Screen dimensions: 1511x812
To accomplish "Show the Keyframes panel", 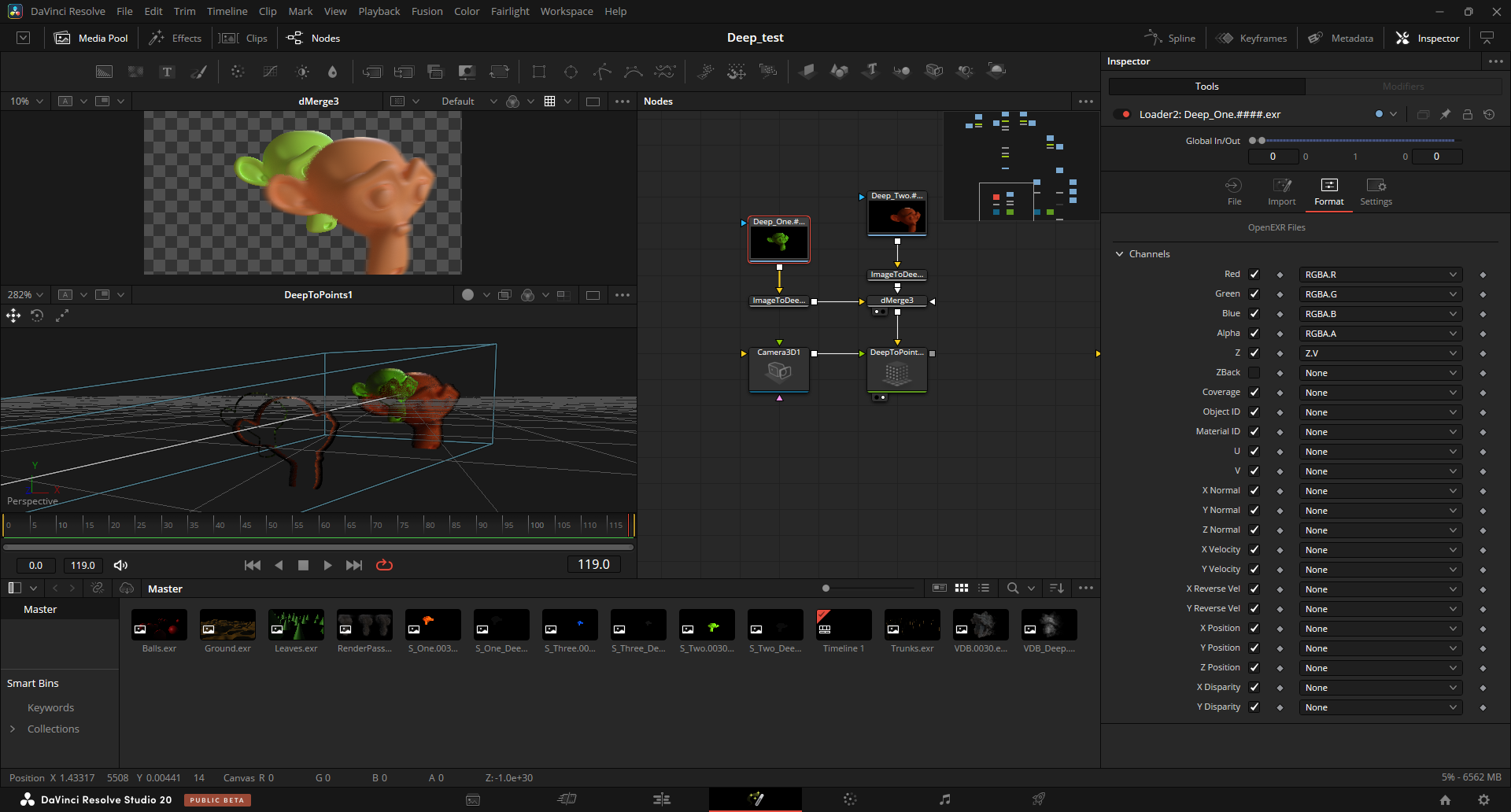I will [1251, 38].
